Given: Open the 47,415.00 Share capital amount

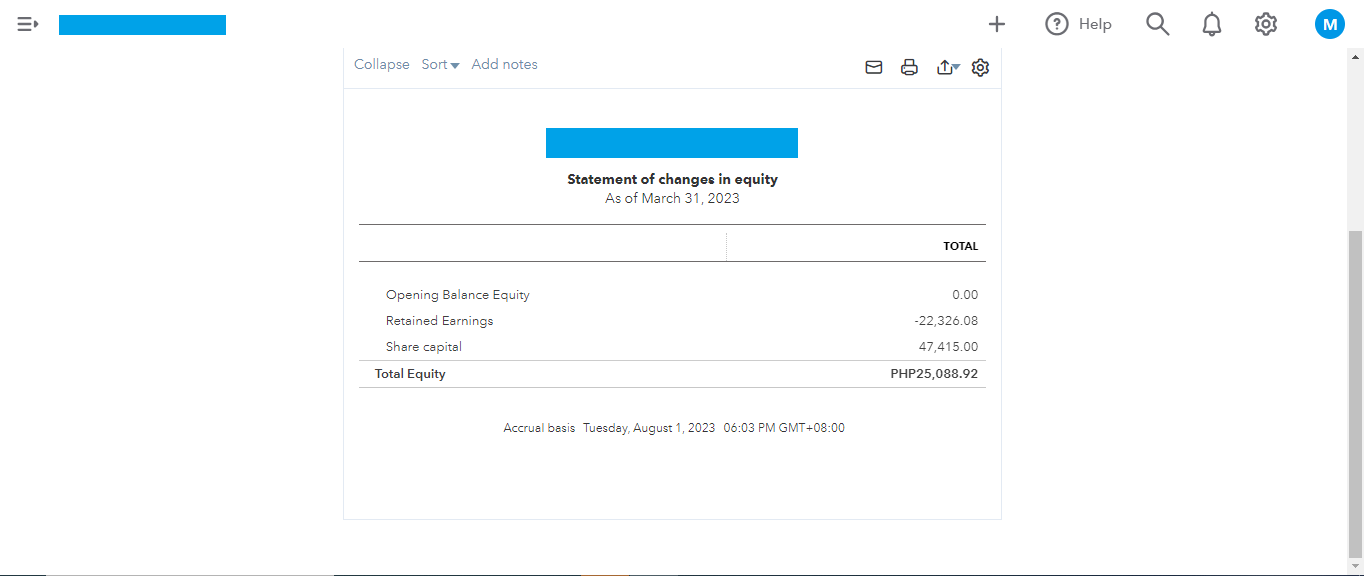Looking at the screenshot, I should click(949, 347).
